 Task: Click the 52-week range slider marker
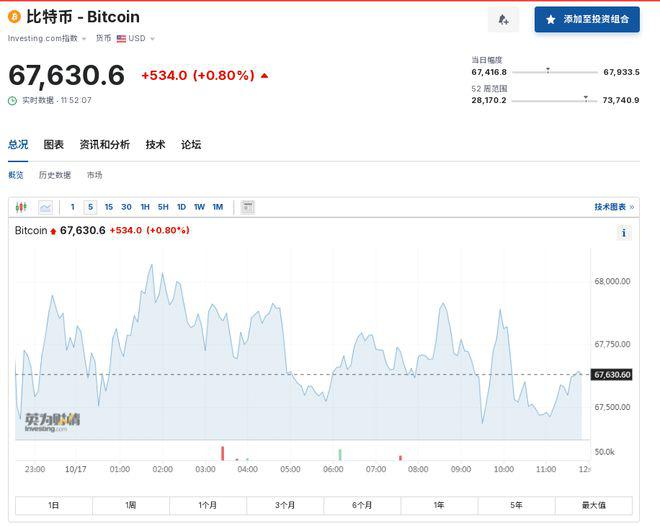pos(585,98)
